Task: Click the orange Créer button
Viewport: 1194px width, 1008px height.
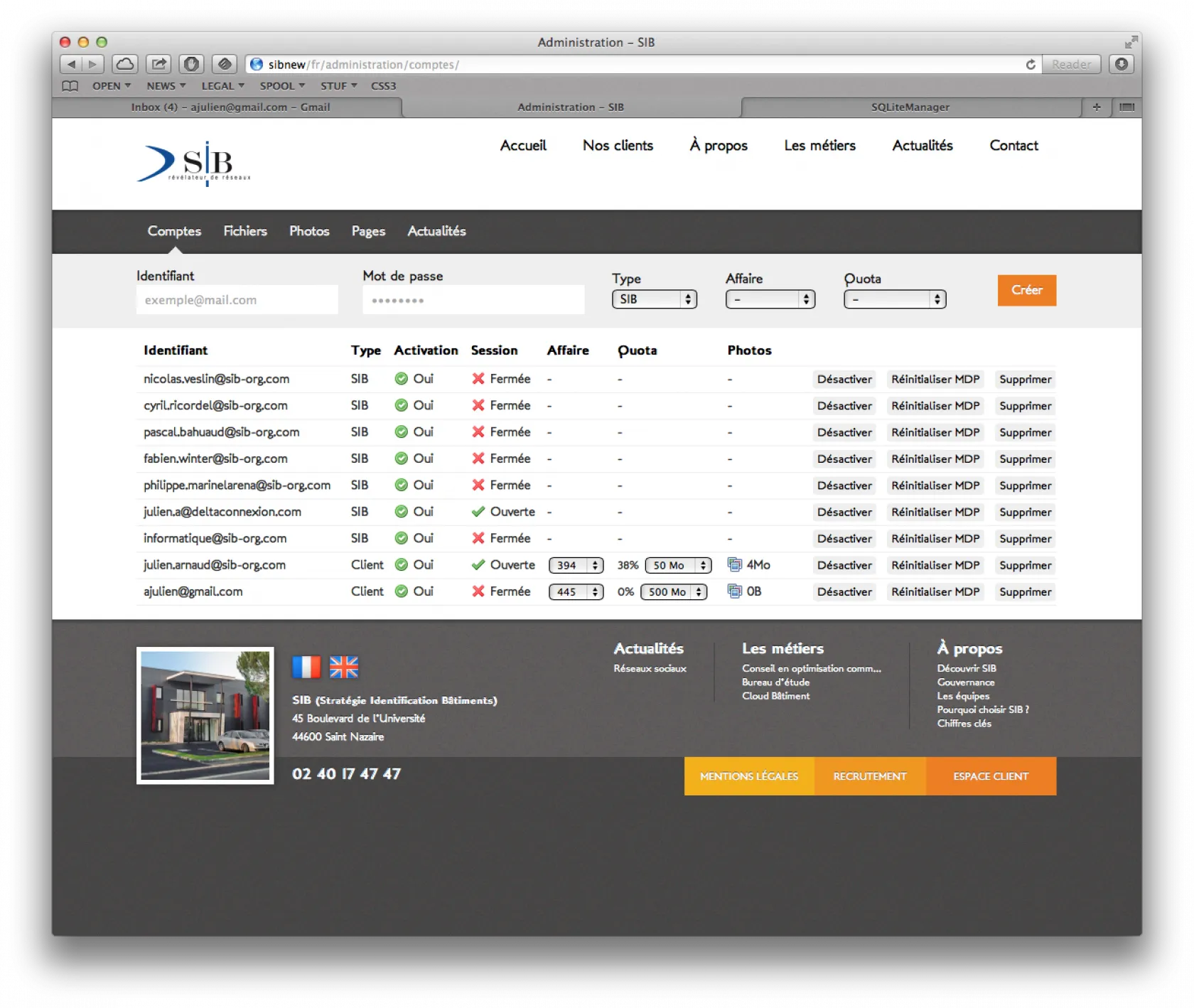Action: [x=1026, y=290]
